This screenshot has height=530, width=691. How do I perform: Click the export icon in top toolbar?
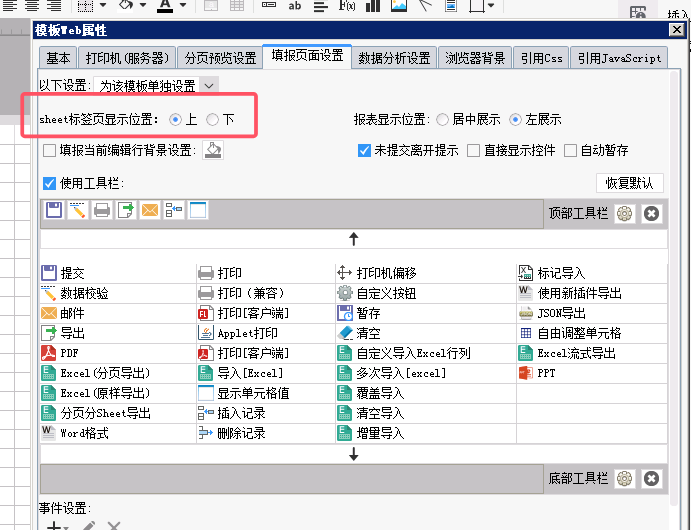(x=126, y=210)
